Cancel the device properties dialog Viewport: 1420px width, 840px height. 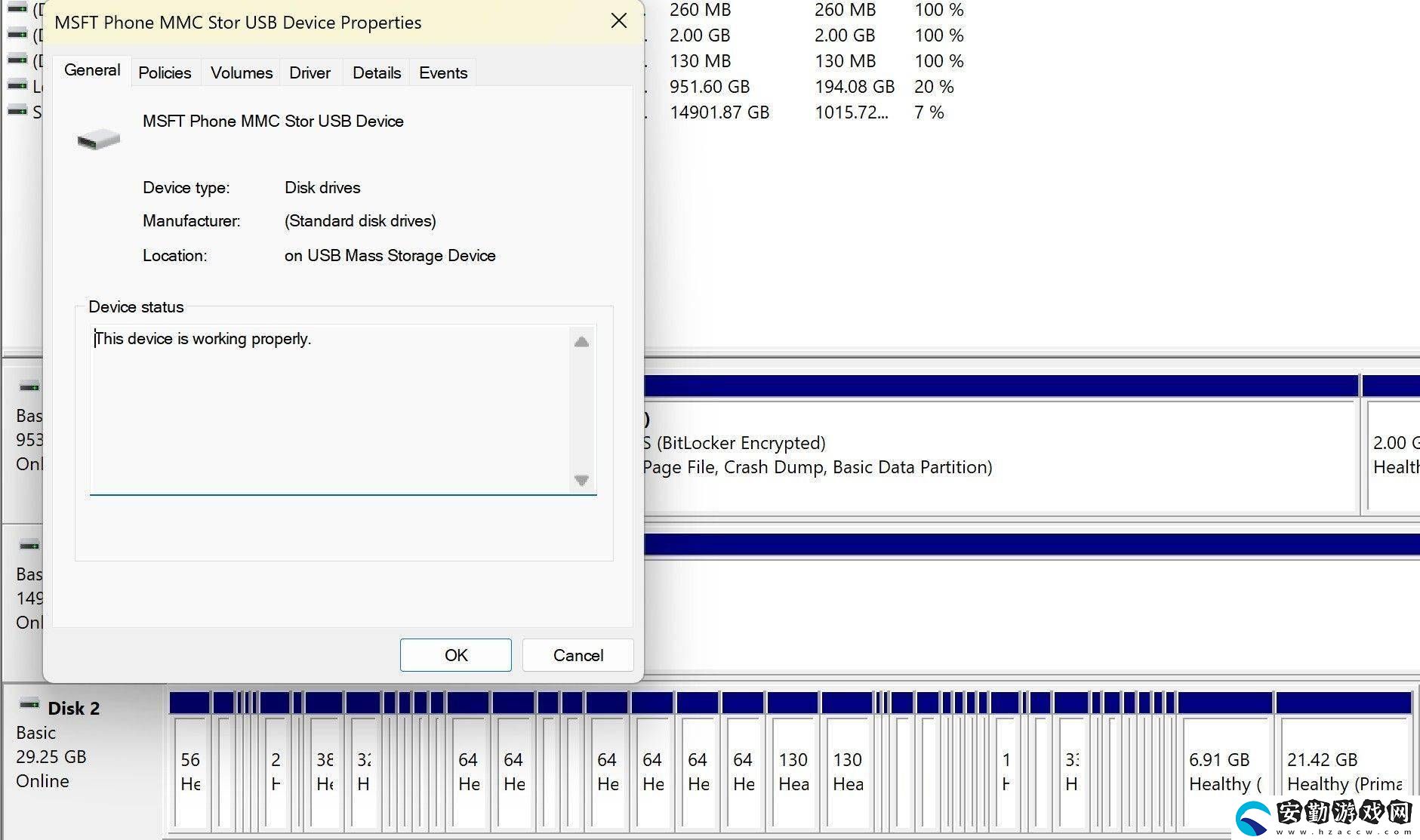(x=578, y=655)
